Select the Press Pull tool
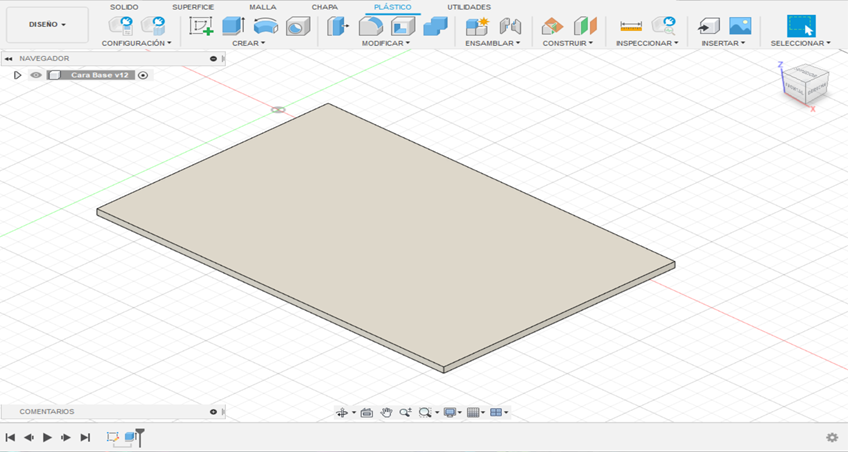The image size is (848, 452). [x=338, y=25]
